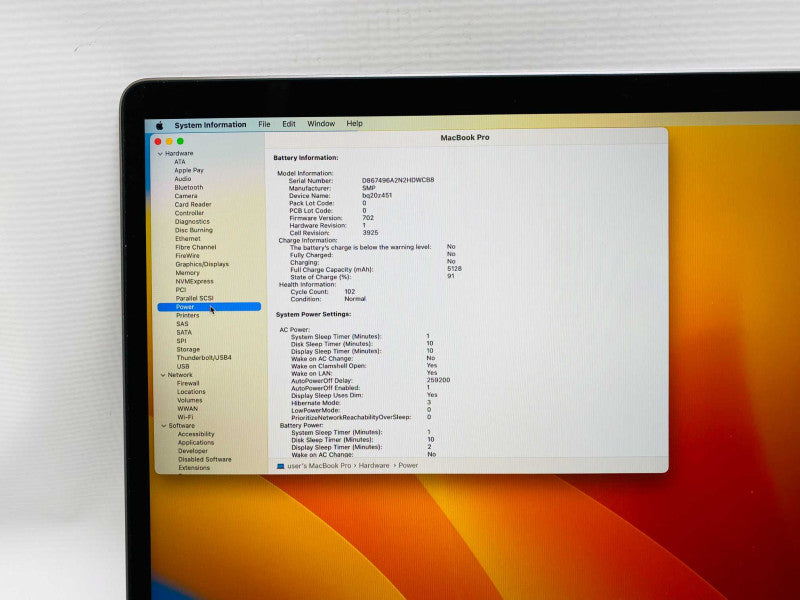Select Thunderbolt/USB4 in the sidebar

[204, 358]
